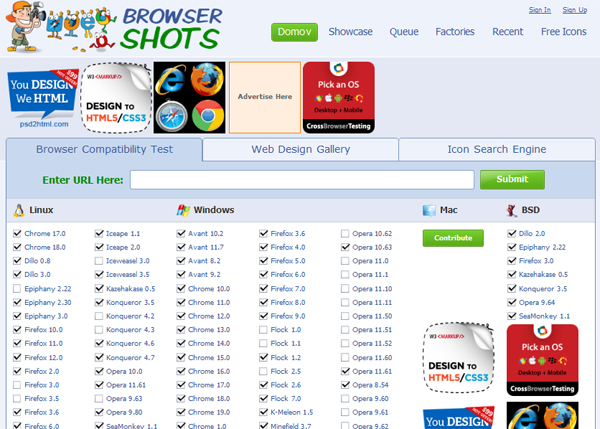Uncheck Windows Firefox 9.0
The width and height of the screenshot is (600, 429).
(x=263, y=316)
